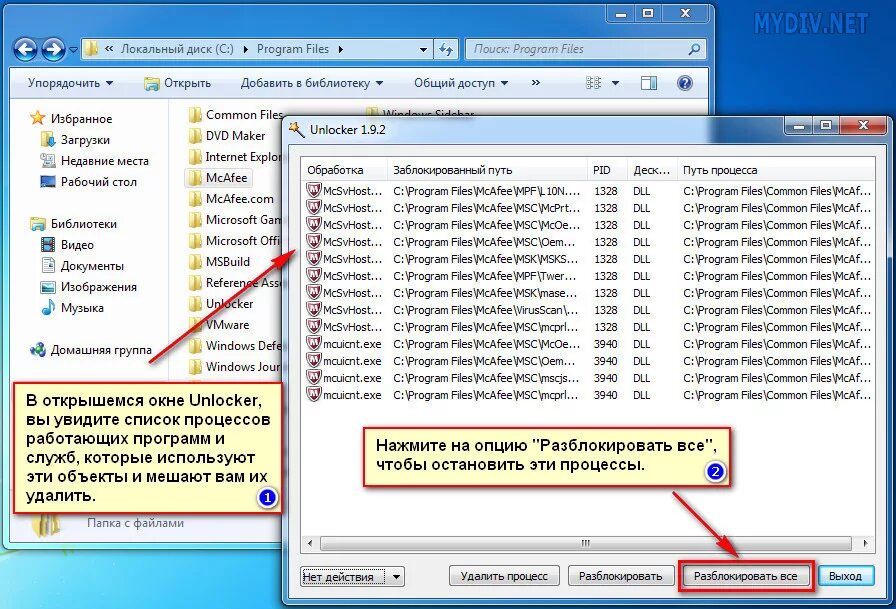Show more toolbar commands chevron
Viewport: 896px width, 609px height.
tap(535, 83)
